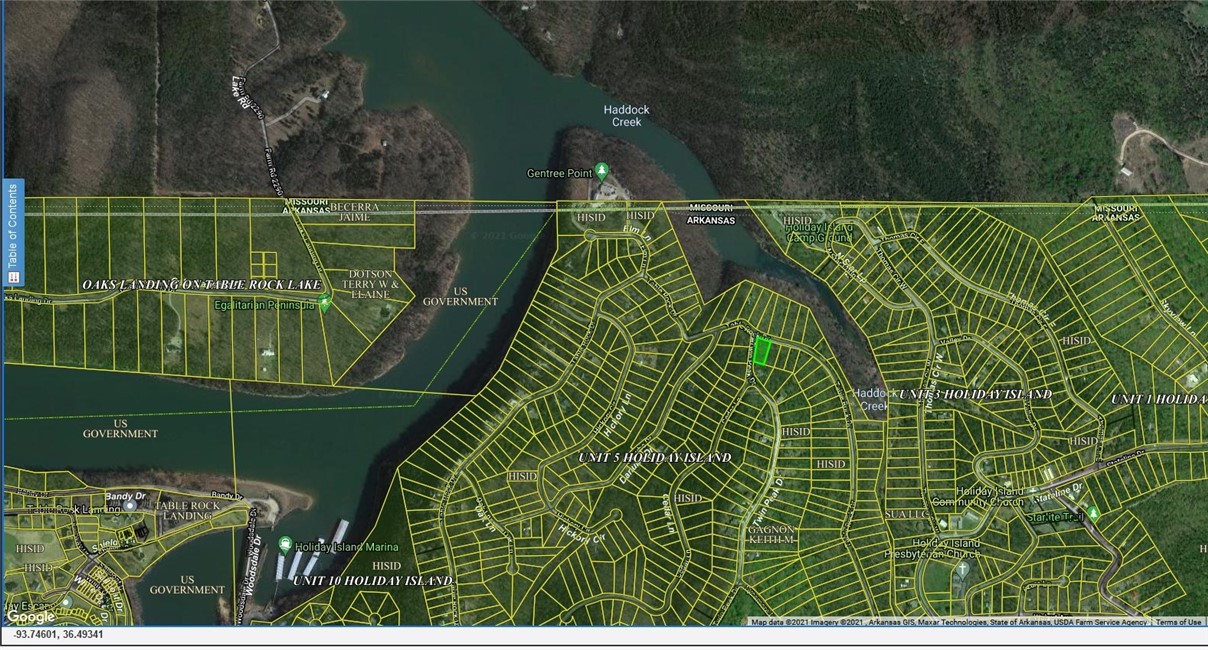Screen dimensions: 1208x650
Task: Select the Holiday Island Marina boat marker
Action: pos(286,545)
